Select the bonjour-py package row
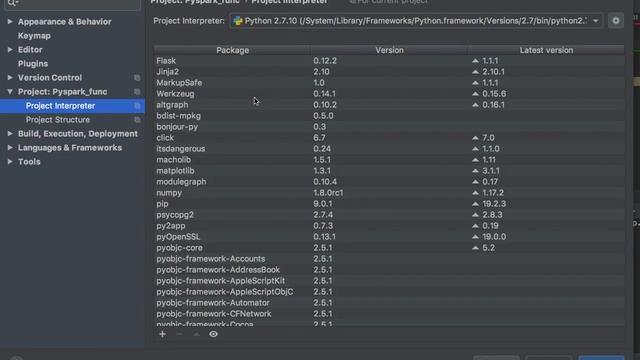The height and width of the screenshot is (360, 640). (389, 127)
